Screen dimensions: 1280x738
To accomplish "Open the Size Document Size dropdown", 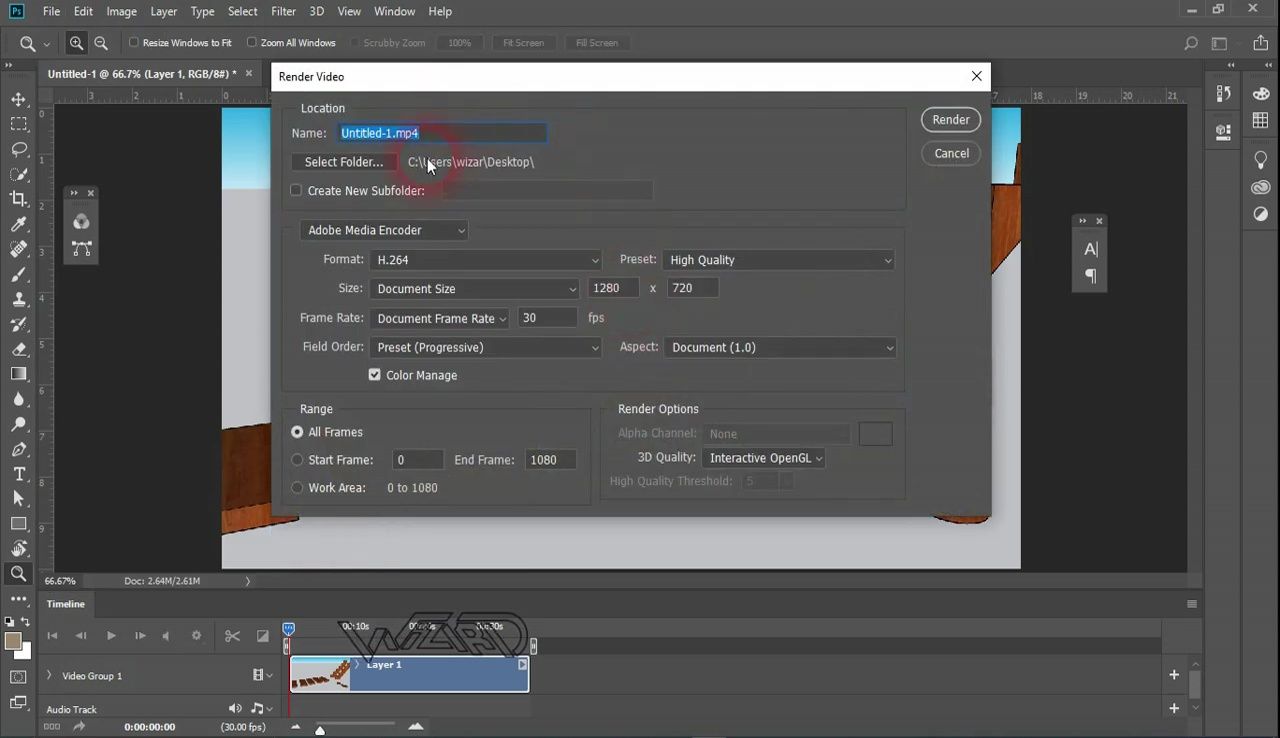I will pyautogui.click(x=475, y=289).
